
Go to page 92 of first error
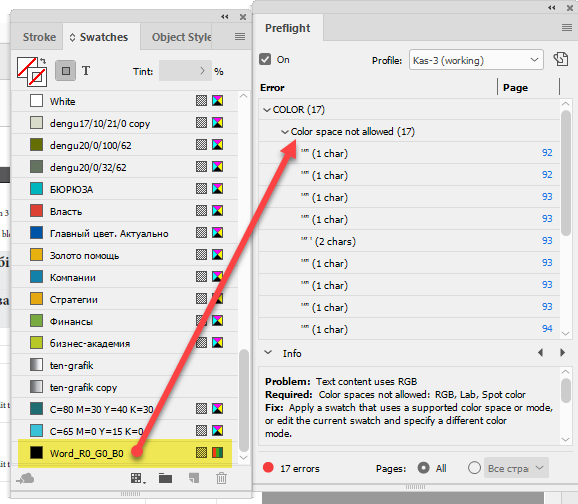click(x=547, y=153)
